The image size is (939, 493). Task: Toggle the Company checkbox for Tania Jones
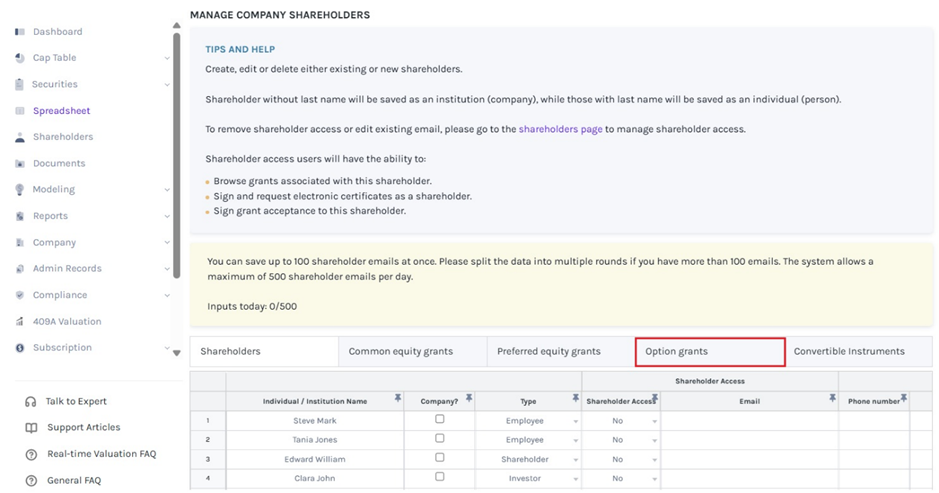tap(439, 439)
